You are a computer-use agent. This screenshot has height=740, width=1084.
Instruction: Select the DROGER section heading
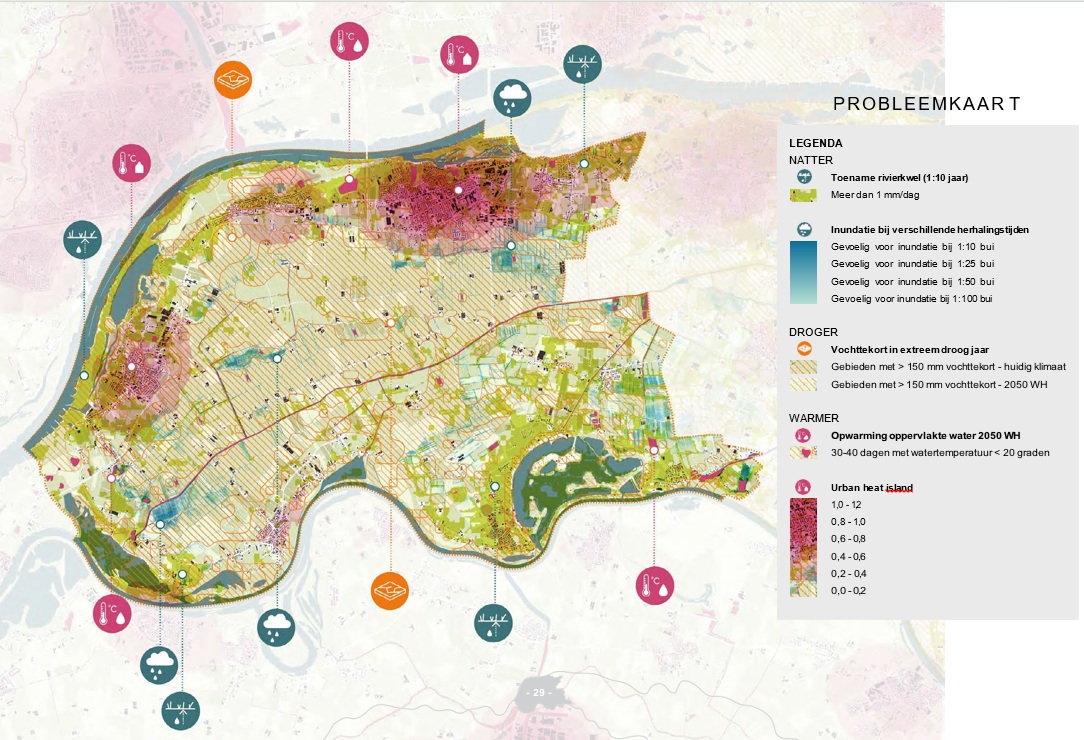[814, 332]
